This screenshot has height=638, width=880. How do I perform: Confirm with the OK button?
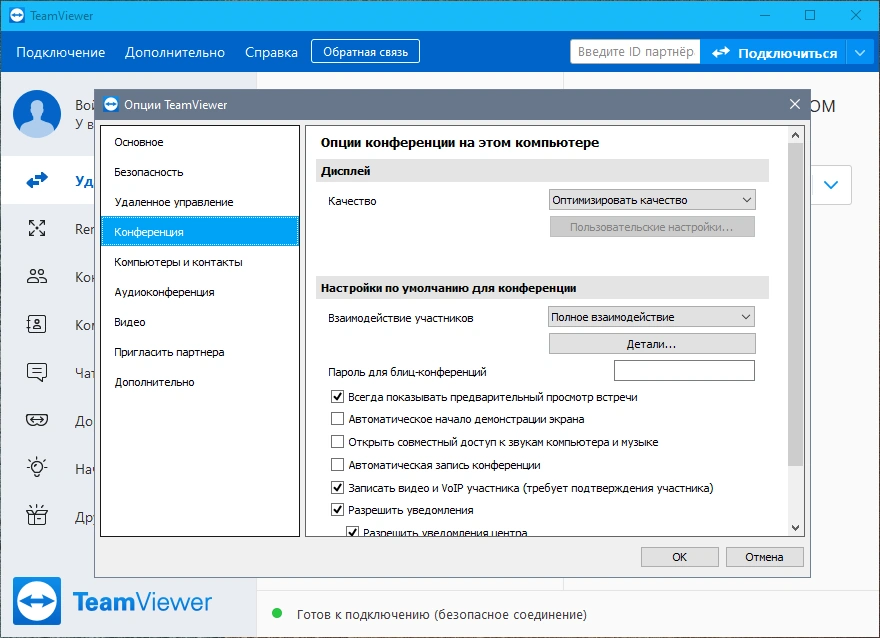[680, 557]
